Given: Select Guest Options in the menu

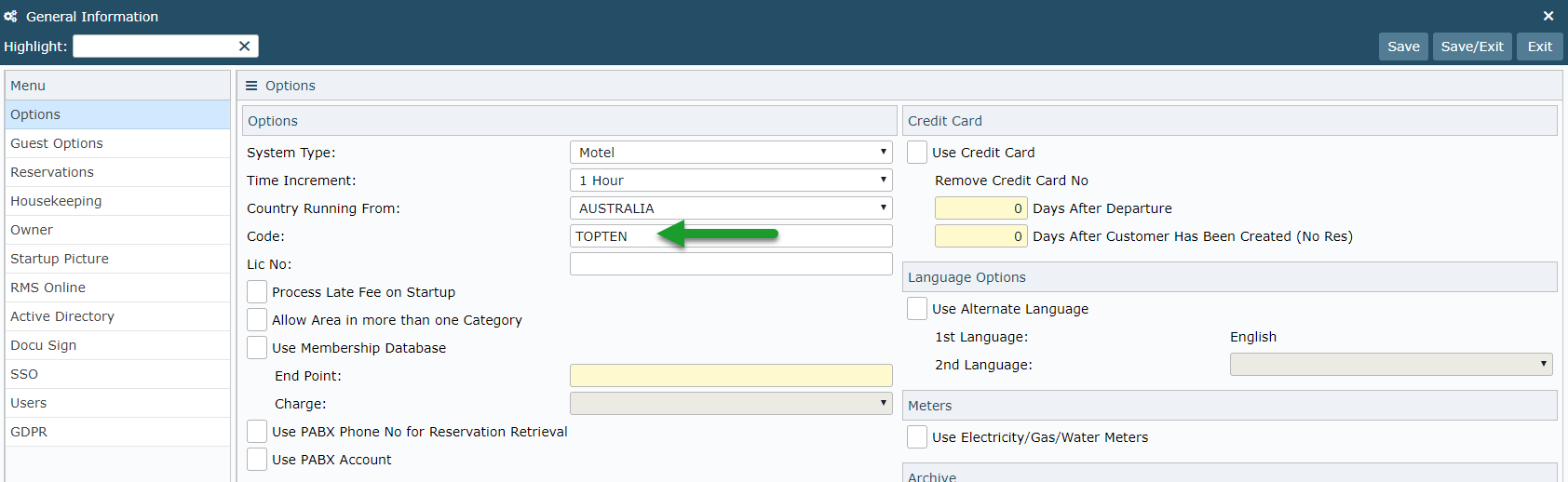Looking at the screenshot, I should tap(57, 143).
